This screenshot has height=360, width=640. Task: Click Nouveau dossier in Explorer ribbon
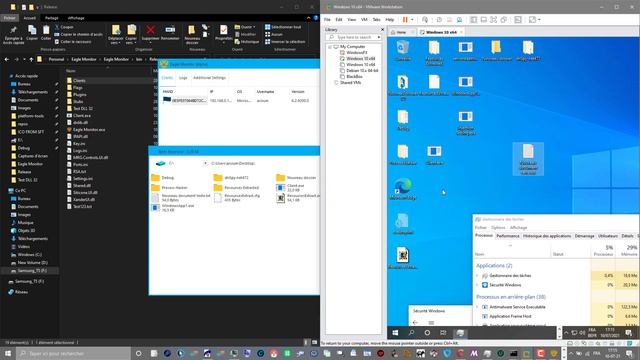(192, 34)
